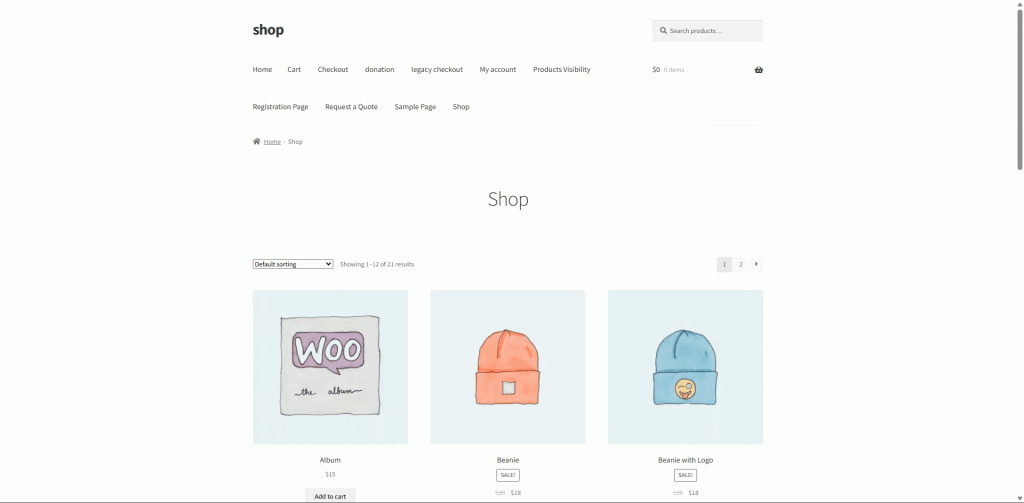Go to Checkout page
This screenshot has height=503, width=1024.
(333, 69)
